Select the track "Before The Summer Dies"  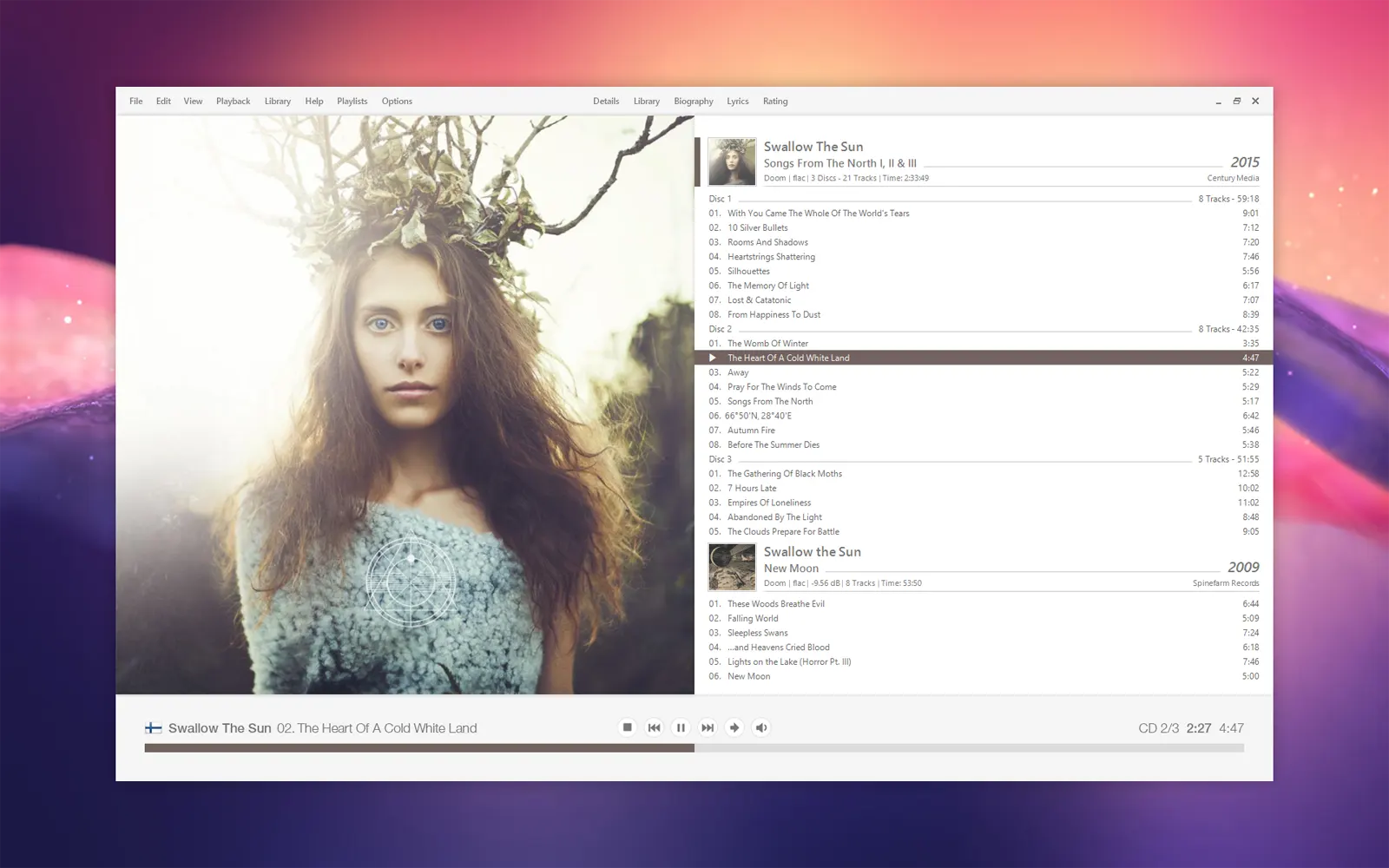(984, 444)
